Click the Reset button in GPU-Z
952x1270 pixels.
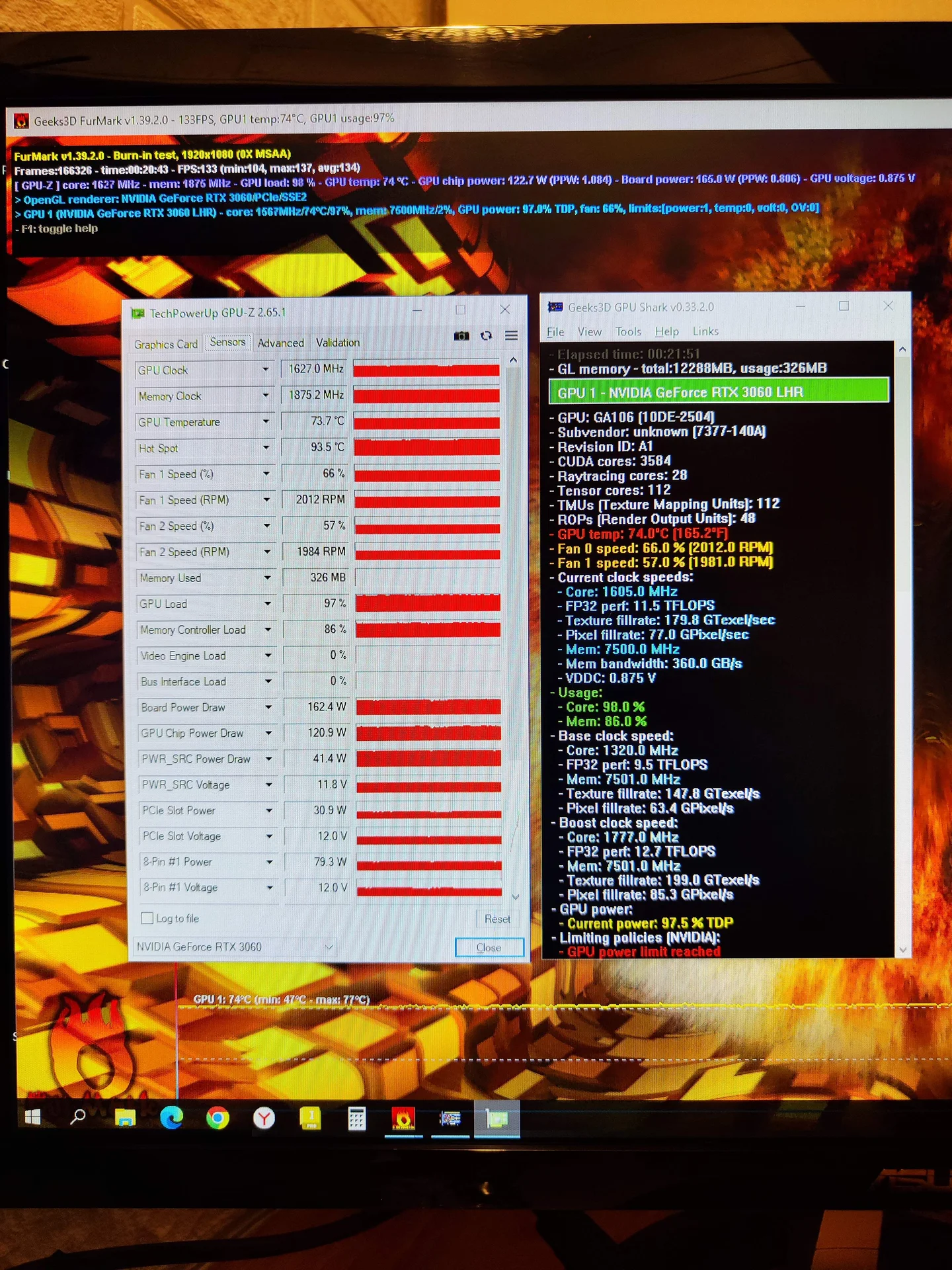[x=497, y=919]
